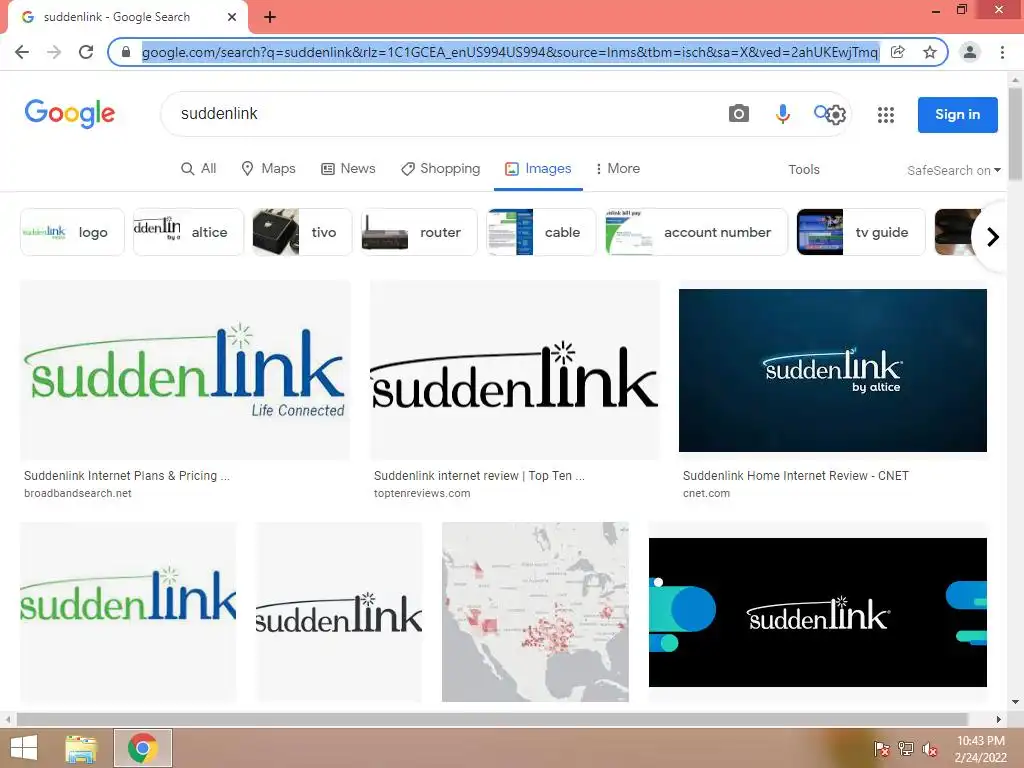Filter images by the tv guide chip
This screenshot has width=1024, height=768.
pos(861,232)
